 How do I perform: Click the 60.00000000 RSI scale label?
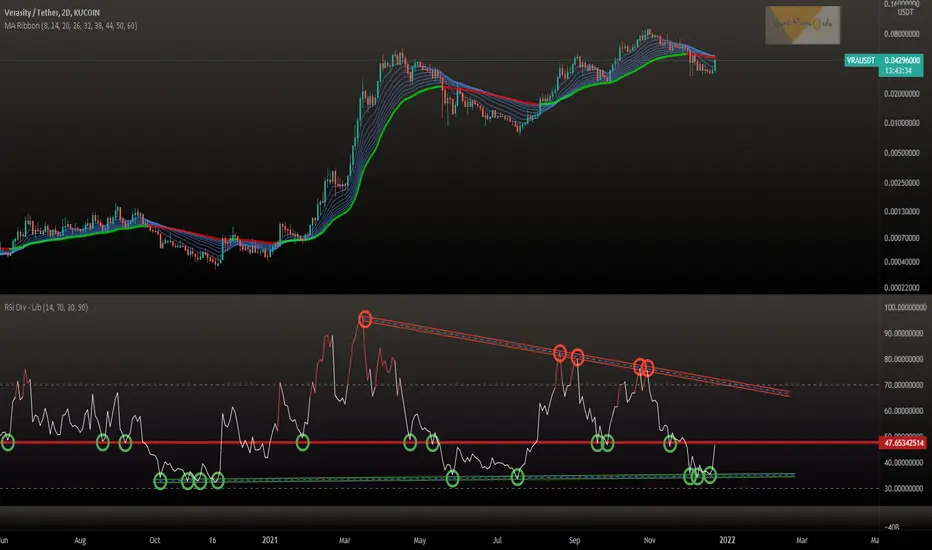(x=904, y=411)
